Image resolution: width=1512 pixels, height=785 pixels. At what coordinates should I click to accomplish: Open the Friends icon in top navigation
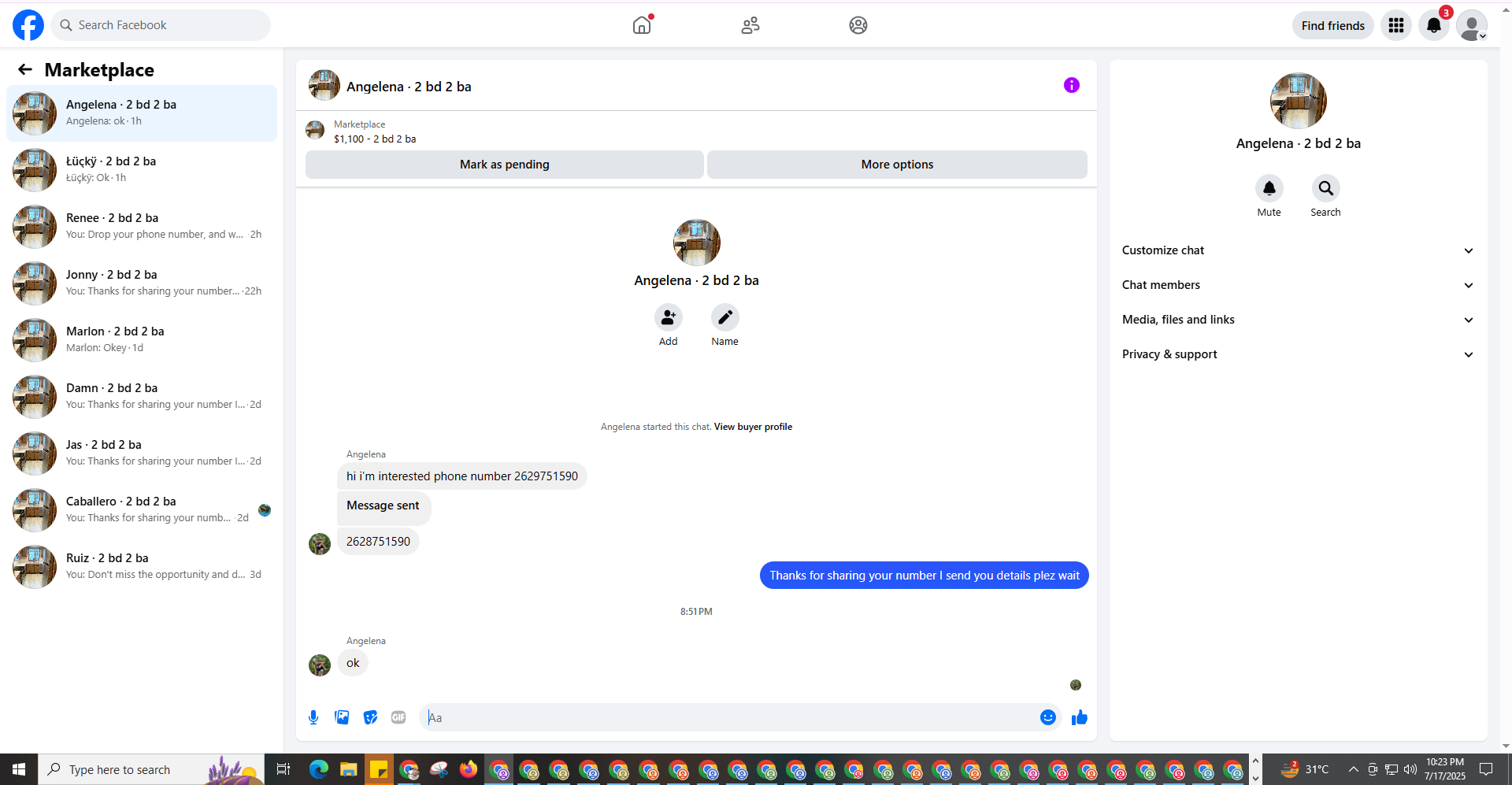[750, 25]
